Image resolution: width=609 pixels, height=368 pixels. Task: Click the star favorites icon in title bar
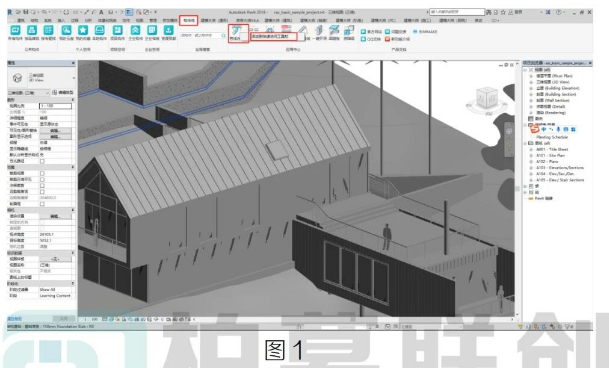(x=503, y=12)
